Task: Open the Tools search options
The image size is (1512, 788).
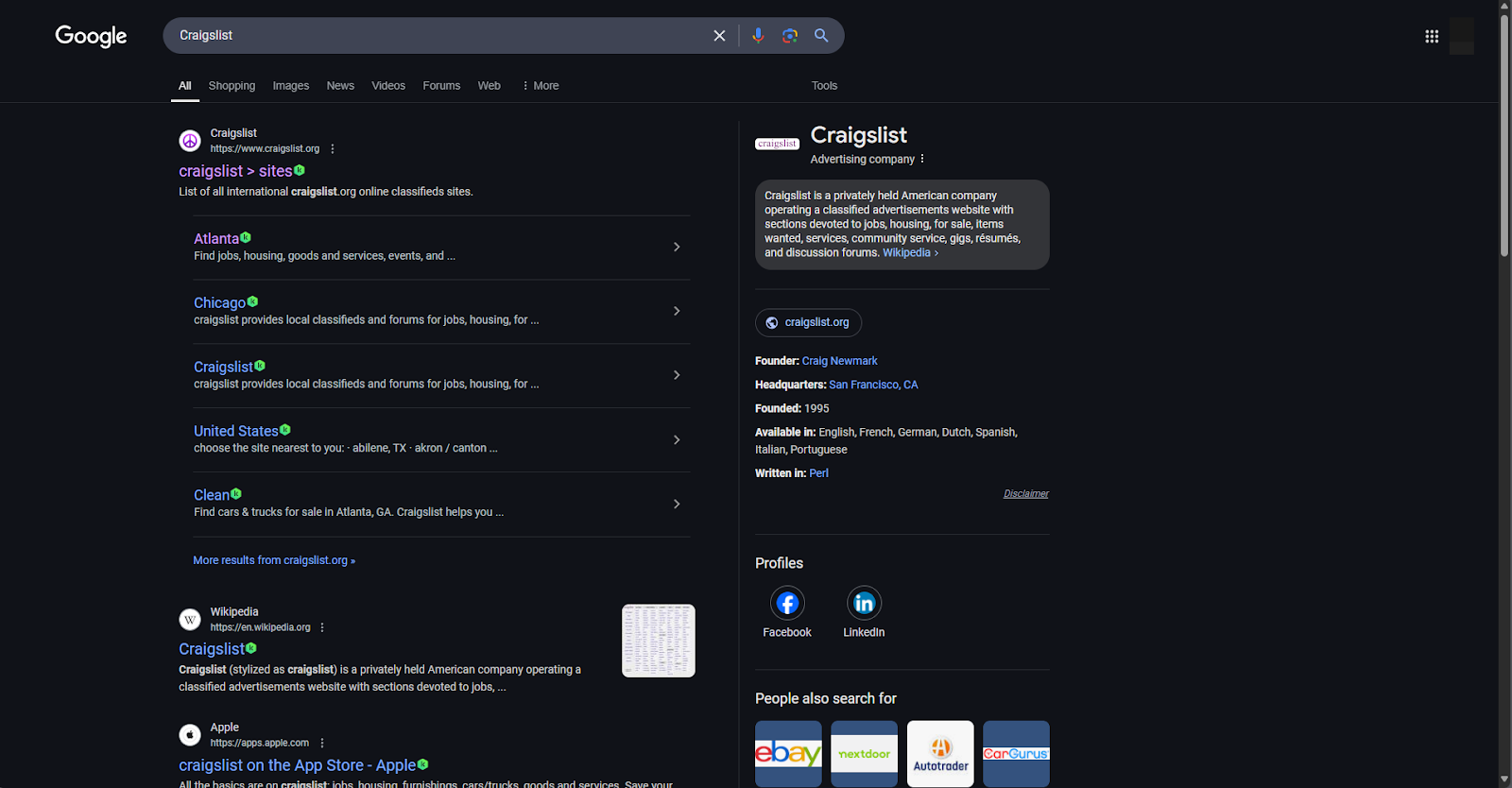Action: pos(824,86)
